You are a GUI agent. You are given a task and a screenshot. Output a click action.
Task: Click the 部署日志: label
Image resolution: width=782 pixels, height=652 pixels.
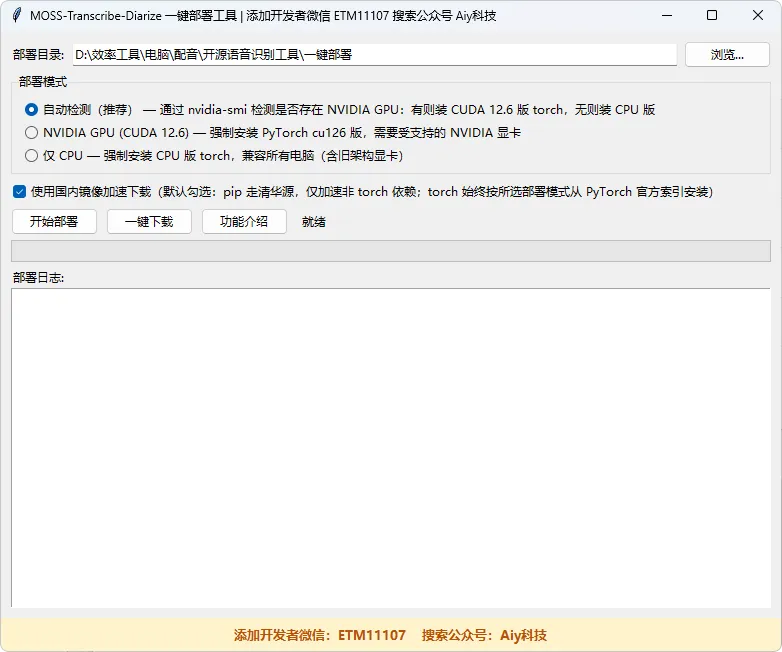tap(38, 278)
